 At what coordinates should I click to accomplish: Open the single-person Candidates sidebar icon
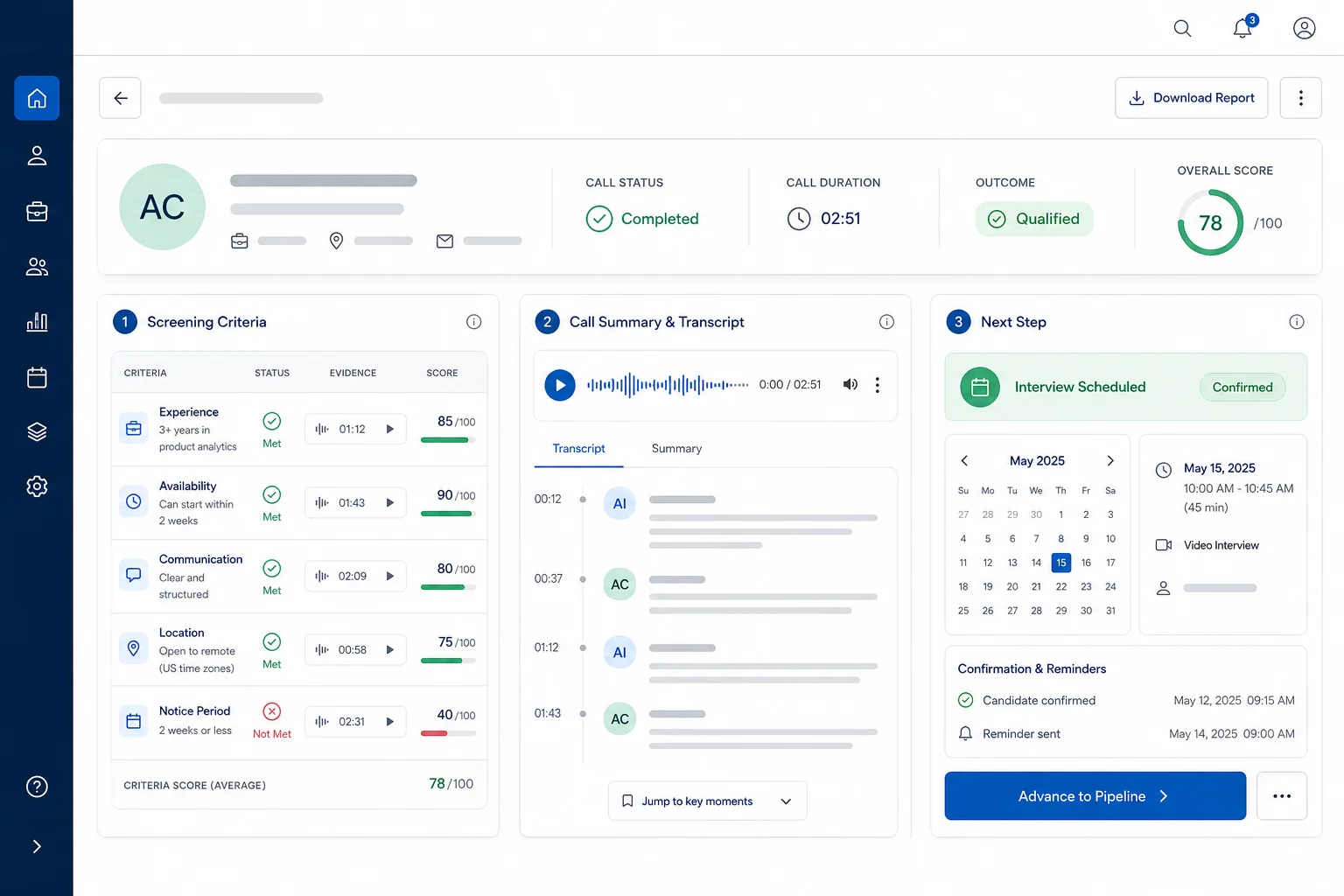click(37, 156)
